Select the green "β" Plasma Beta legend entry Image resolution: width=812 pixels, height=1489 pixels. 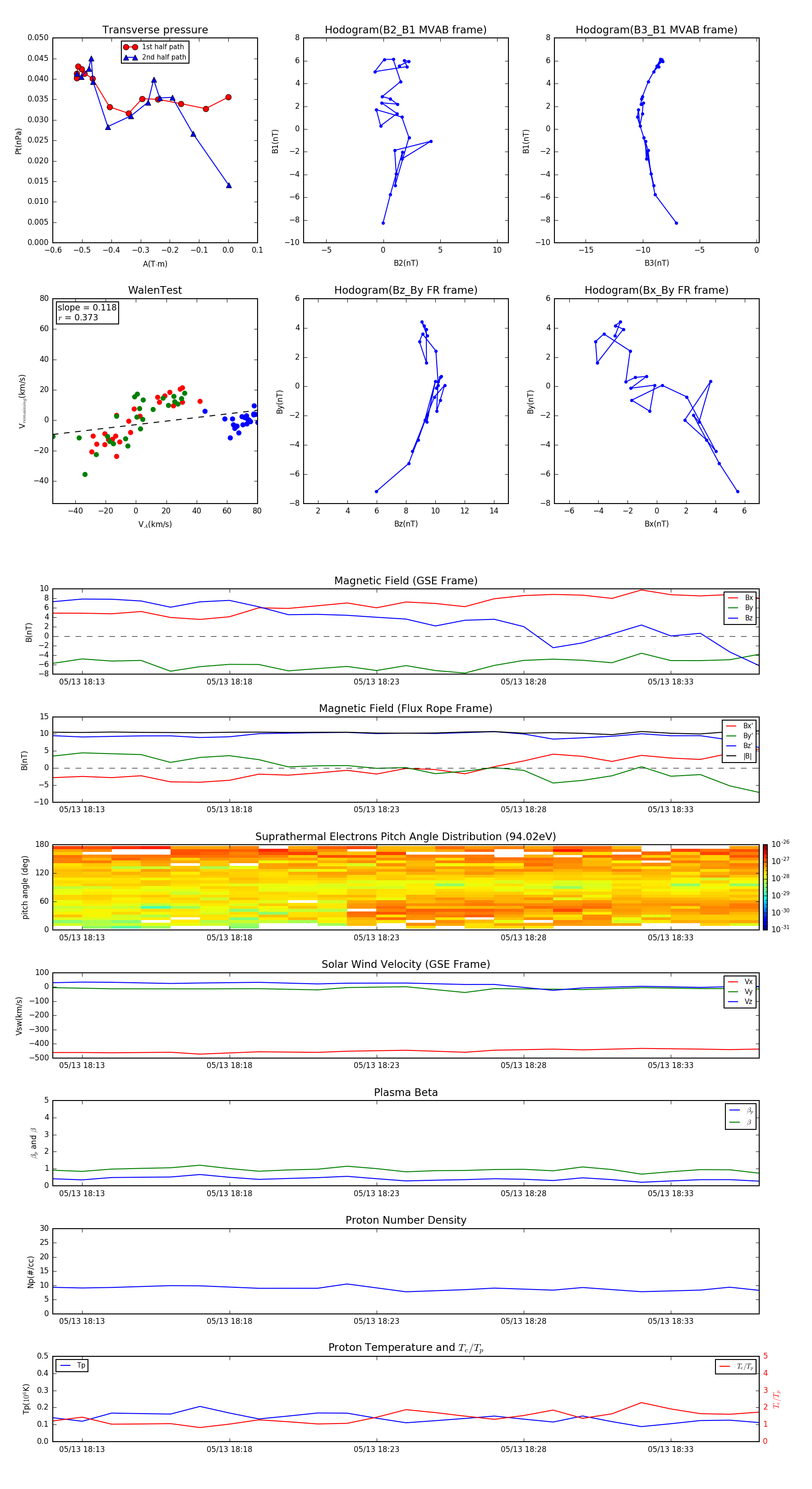tap(741, 1122)
